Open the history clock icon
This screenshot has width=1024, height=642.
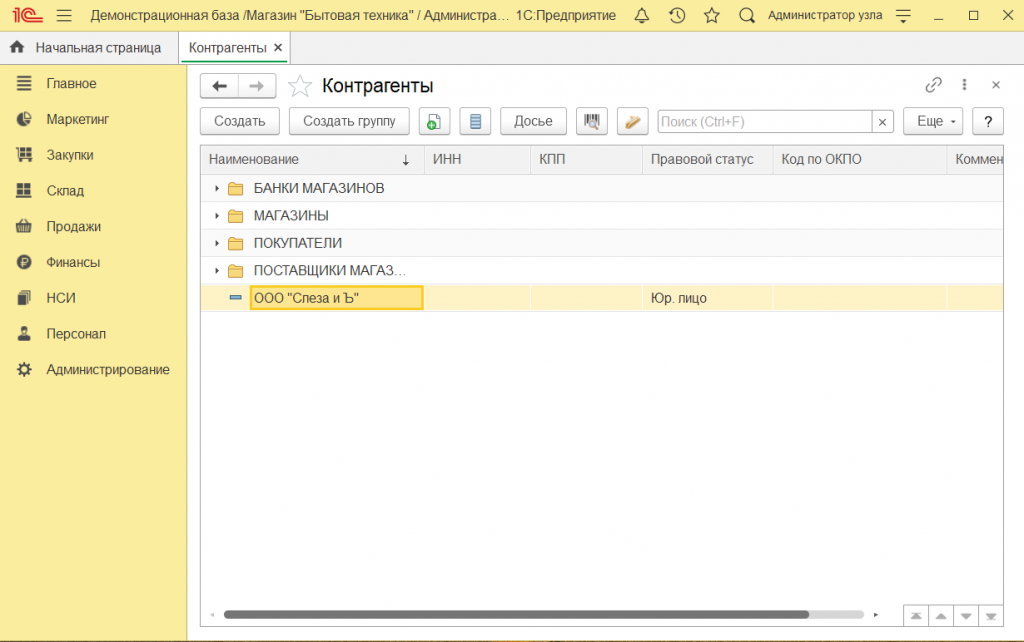point(677,16)
